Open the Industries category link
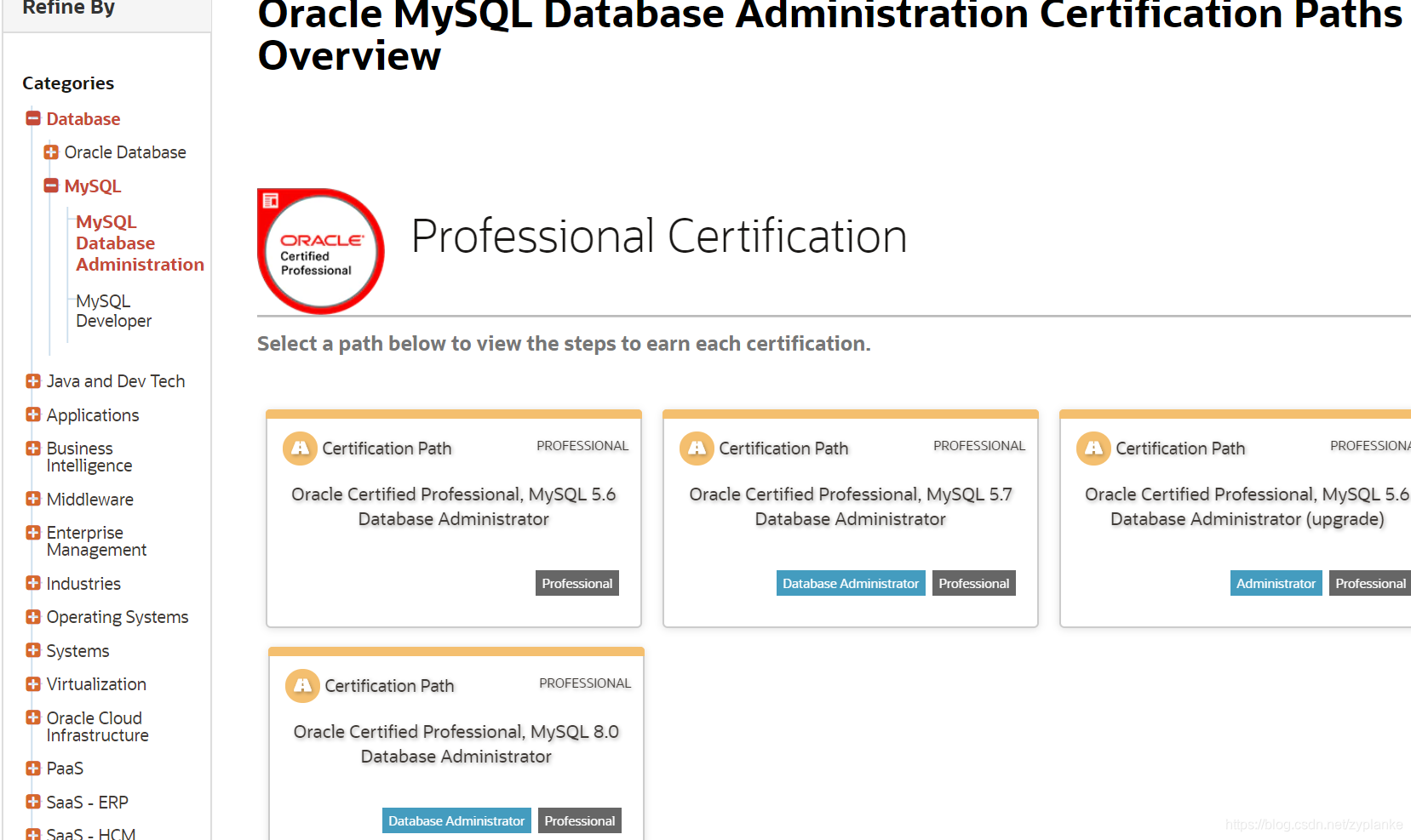 [x=83, y=584]
